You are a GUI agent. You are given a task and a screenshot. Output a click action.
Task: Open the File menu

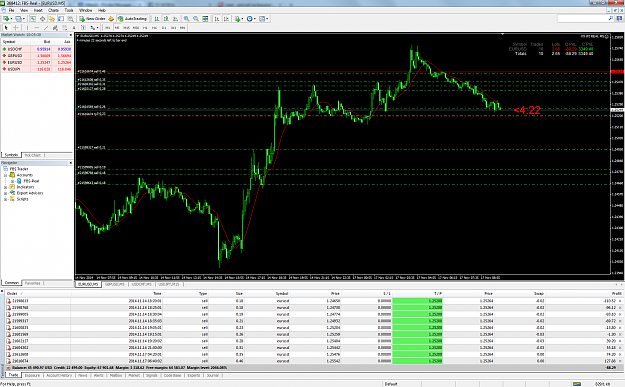pyautogui.click(x=12, y=10)
